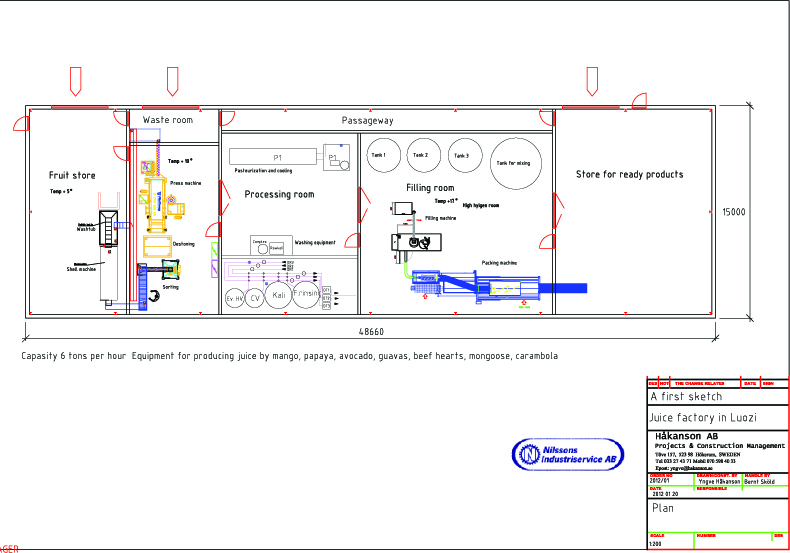
Task: Click the Processing room label
Action: [x=279, y=194]
